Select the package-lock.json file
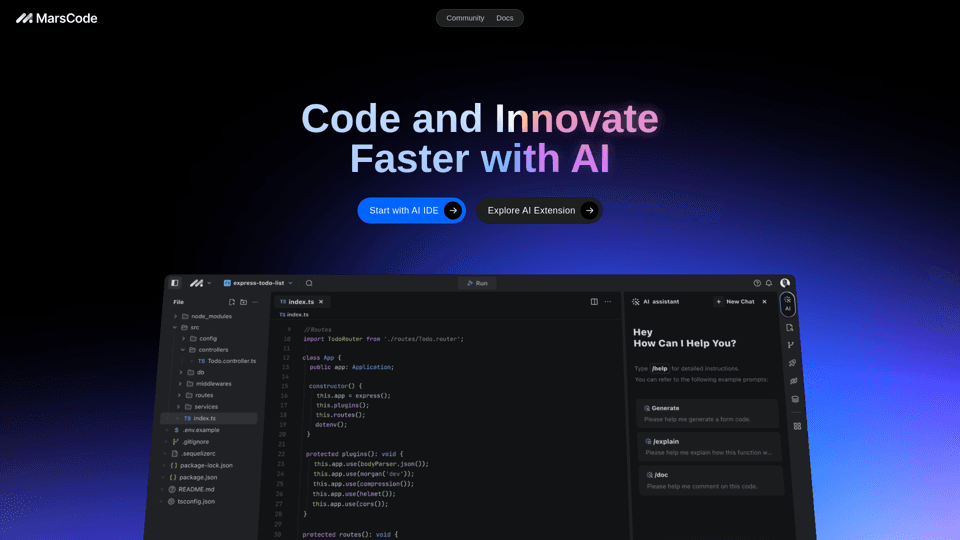The image size is (960, 540). coord(201,465)
